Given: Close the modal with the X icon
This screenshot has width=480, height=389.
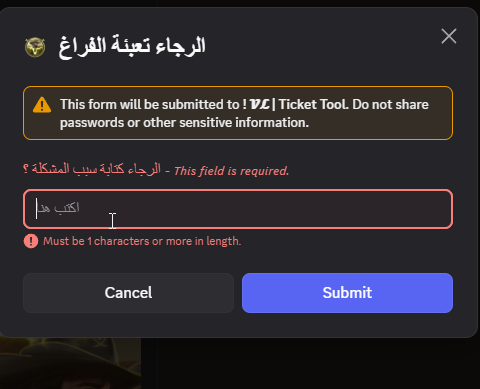Looking at the screenshot, I should pos(449,36).
